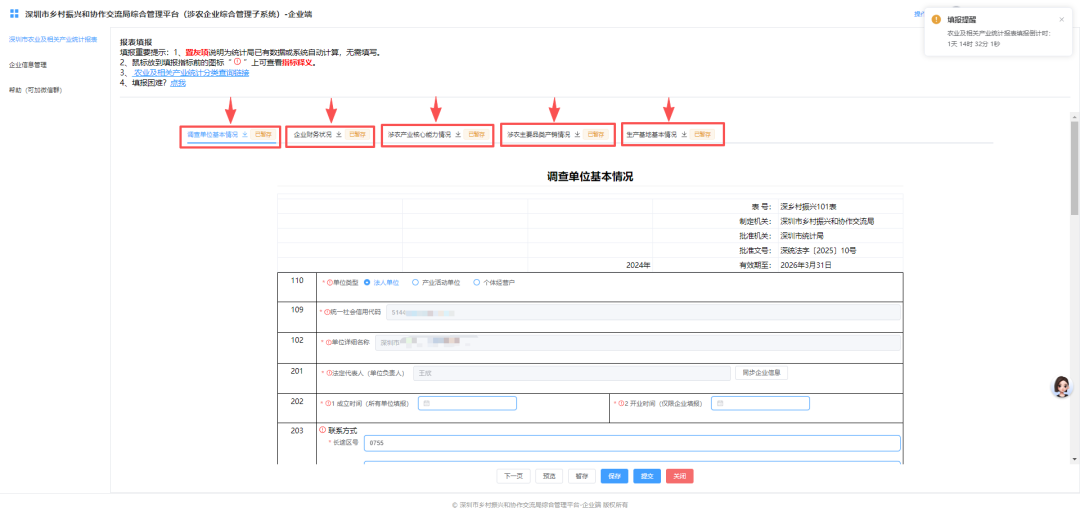This screenshot has height=520, width=1080.
Task: Open the 农业及相关产业统计分类查询链接 link
Action: click(x=191, y=73)
